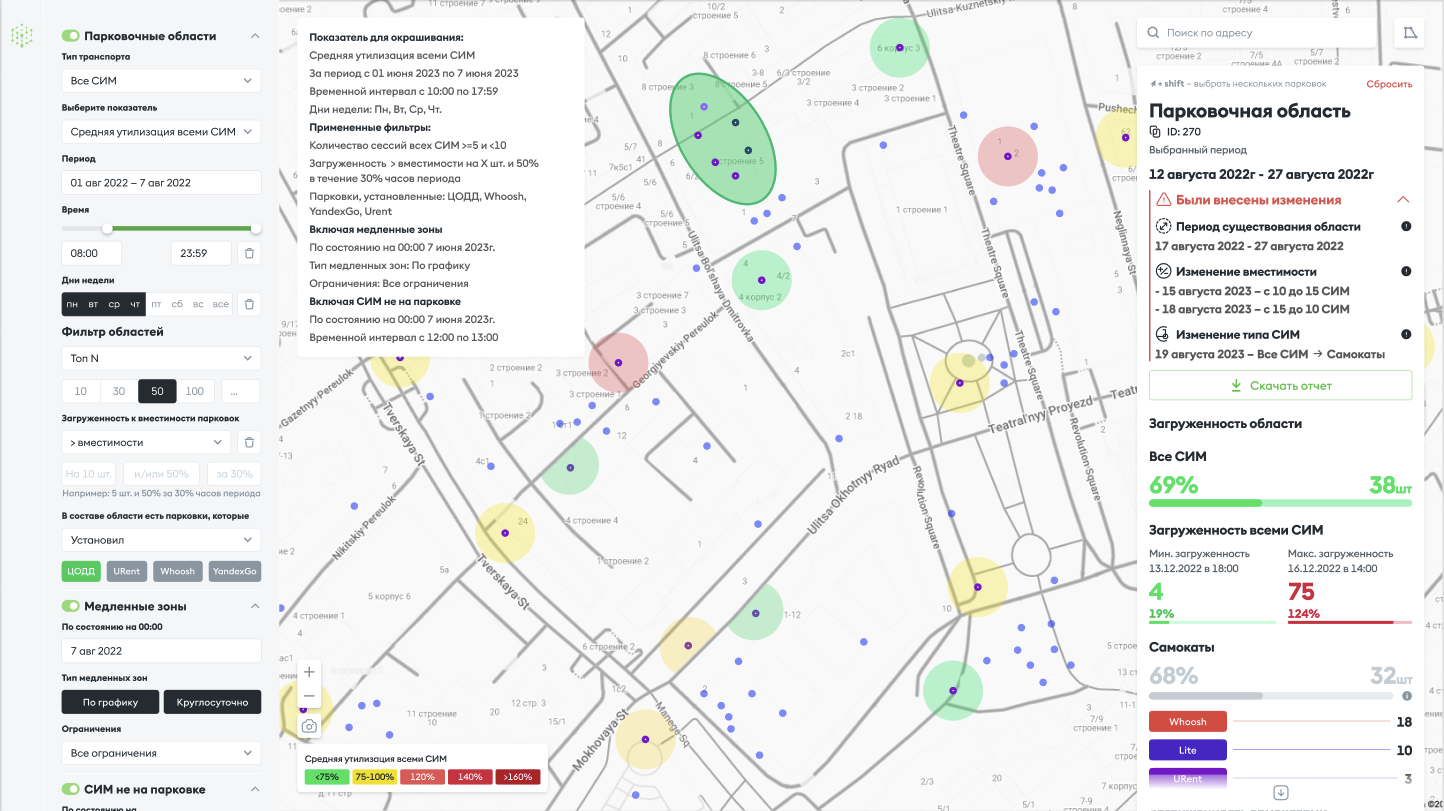Image resolution: width=1444 pixels, height=811 pixels.
Task: Zoom out on the map
Action: click(x=309, y=696)
